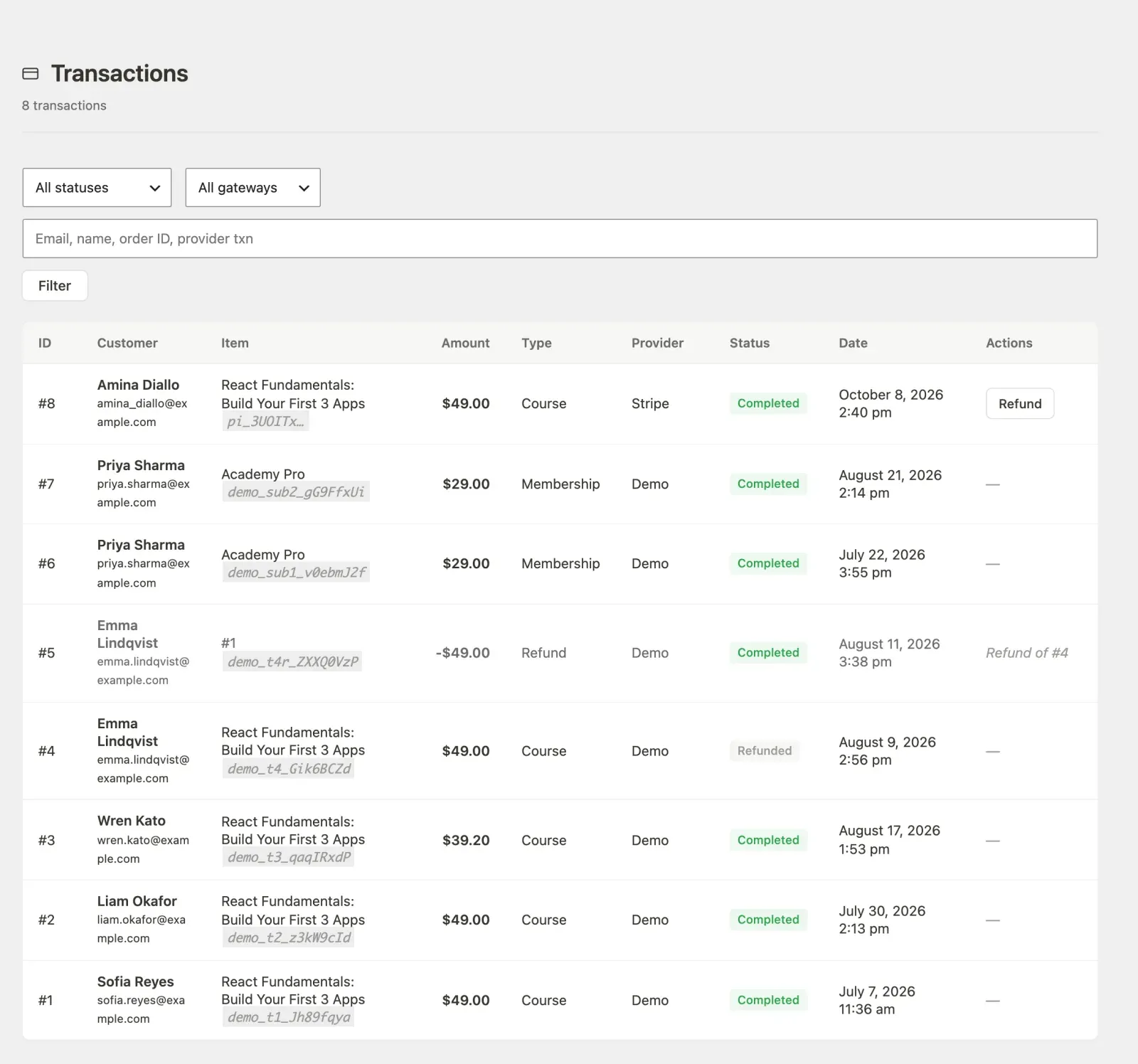This screenshot has width=1138, height=1064.
Task: Click the date October 8, 2026
Action: [890, 395]
